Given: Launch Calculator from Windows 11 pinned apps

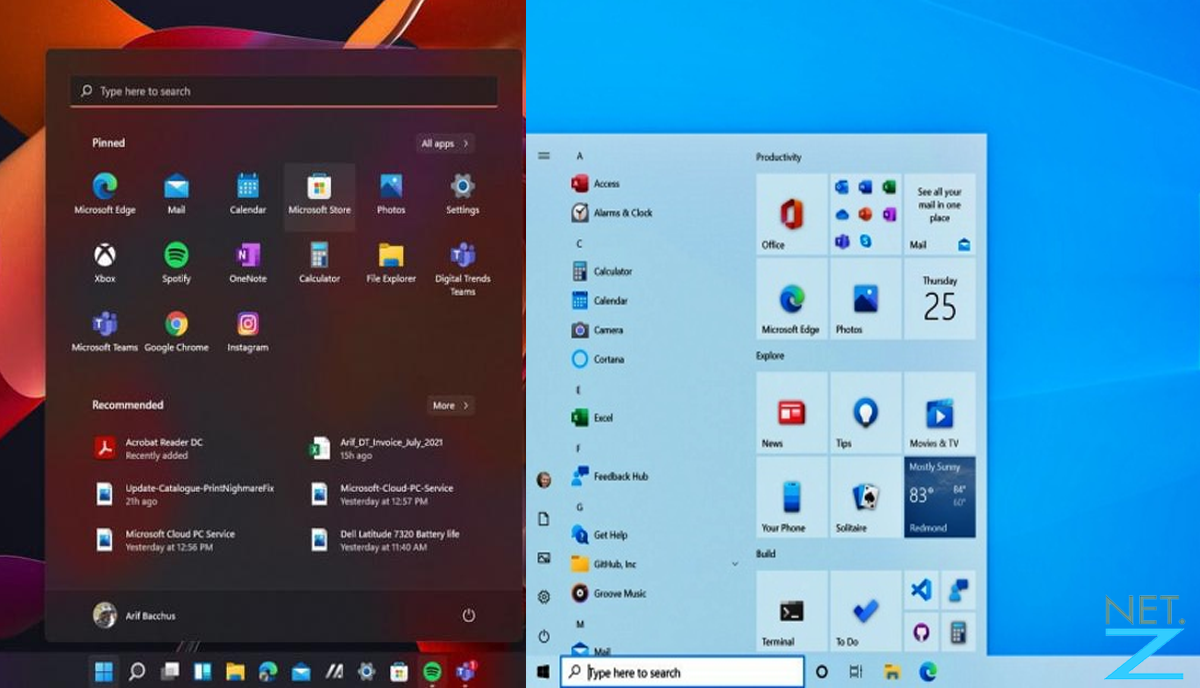Looking at the screenshot, I should (x=319, y=263).
